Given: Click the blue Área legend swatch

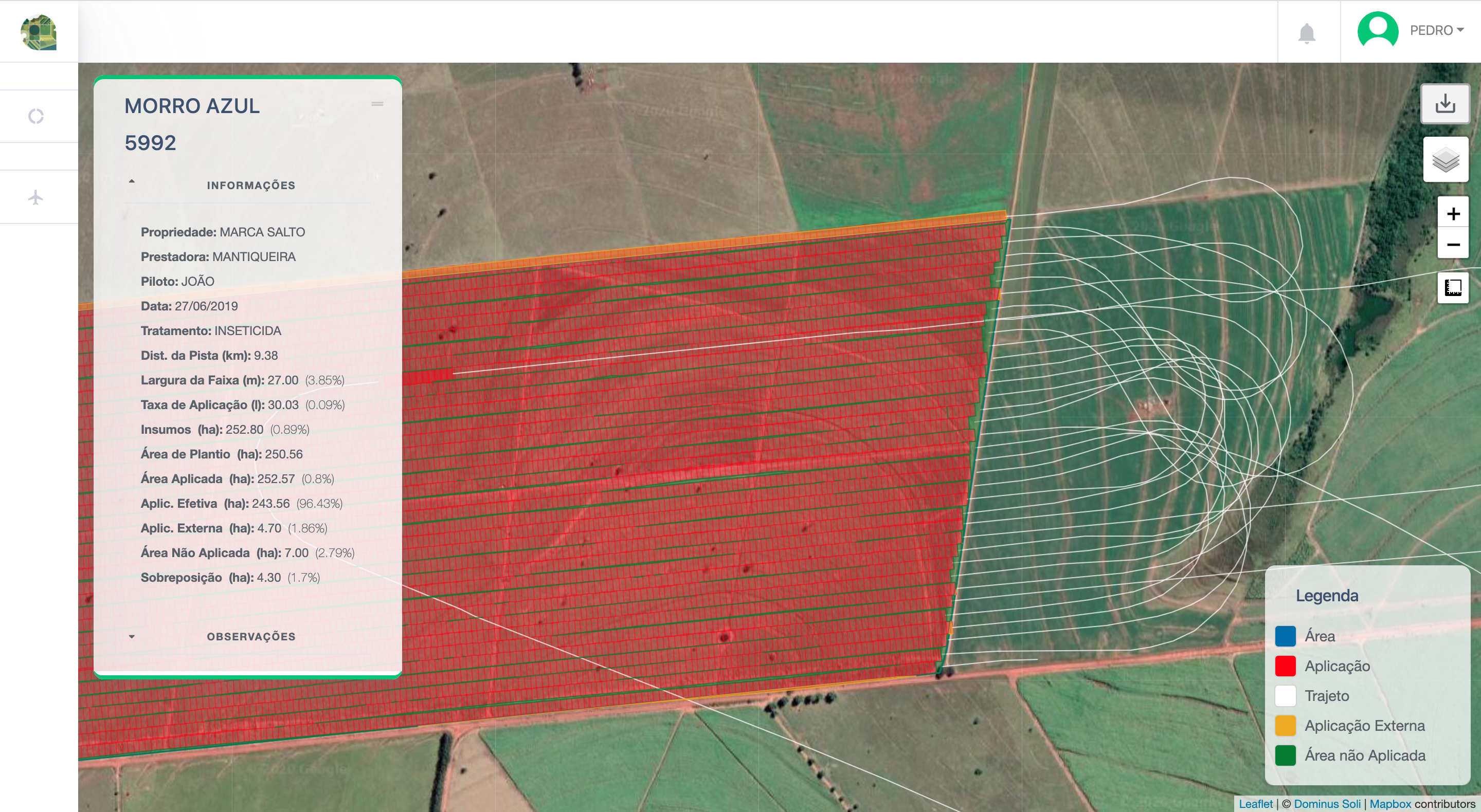Looking at the screenshot, I should pyautogui.click(x=1285, y=636).
